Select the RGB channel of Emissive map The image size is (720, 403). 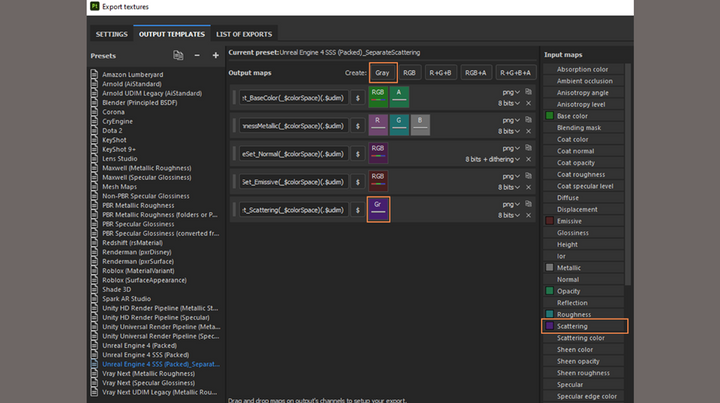(x=378, y=181)
